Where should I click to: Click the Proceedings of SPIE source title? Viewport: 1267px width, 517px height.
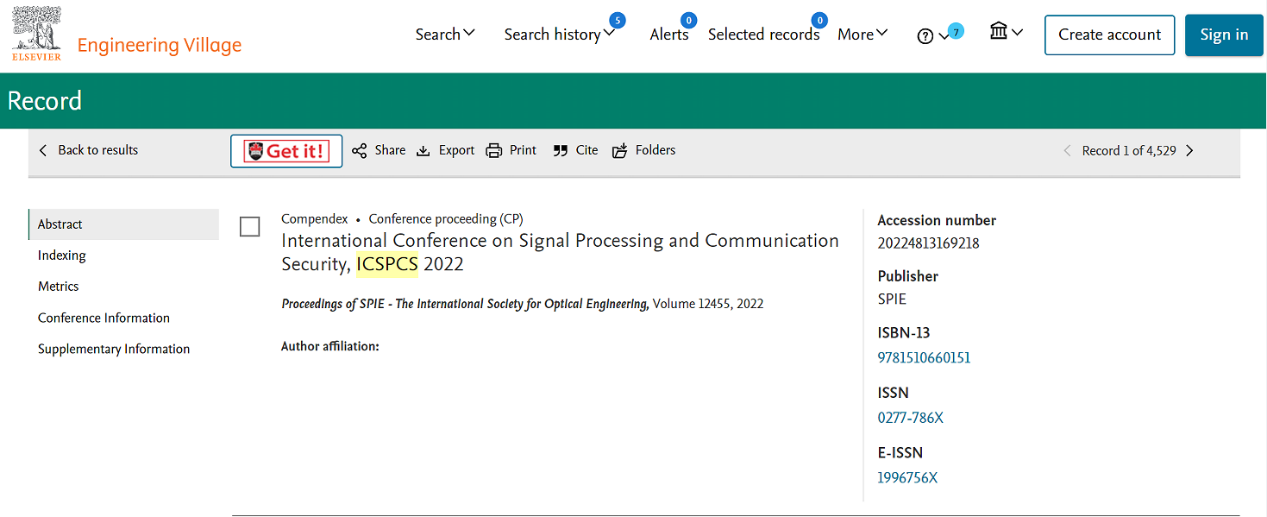pos(465,303)
